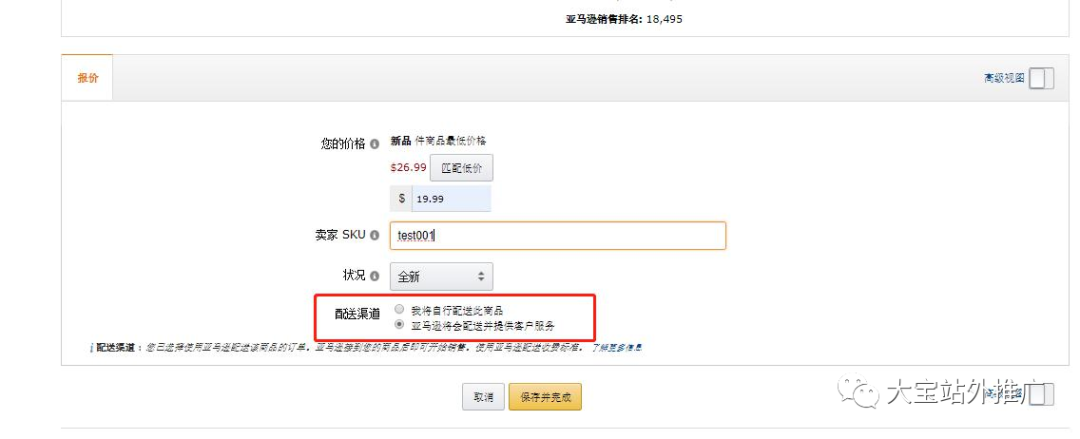Click the 取消 button
This screenshot has width=1080, height=439.
pyautogui.click(x=482, y=397)
